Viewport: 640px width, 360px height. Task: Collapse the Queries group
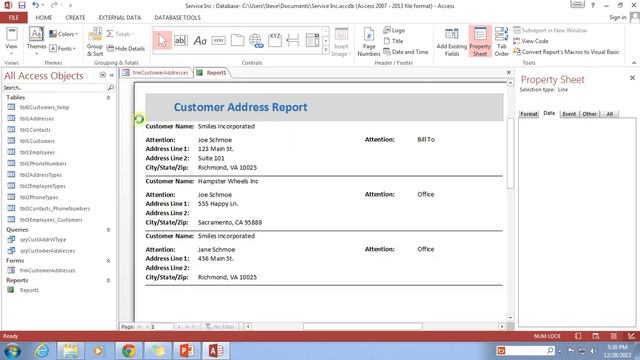[x=109, y=230]
